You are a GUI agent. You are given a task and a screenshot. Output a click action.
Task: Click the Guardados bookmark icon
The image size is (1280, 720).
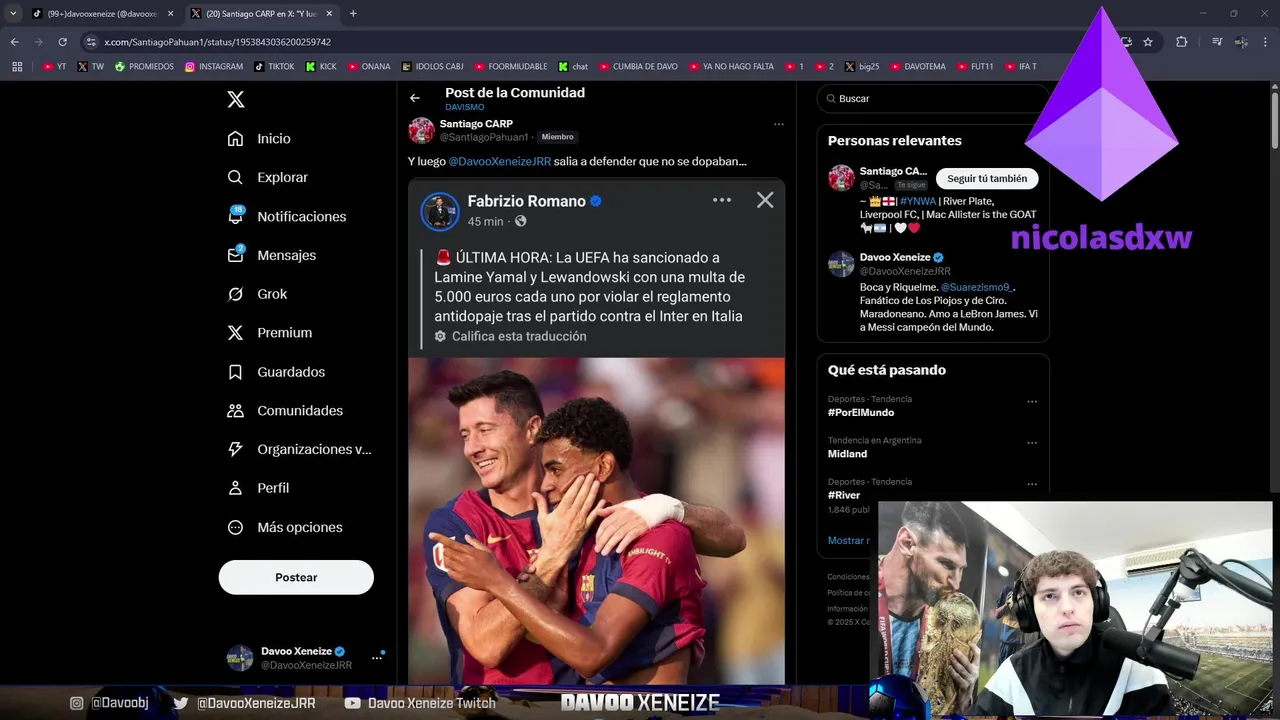click(235, 372)
